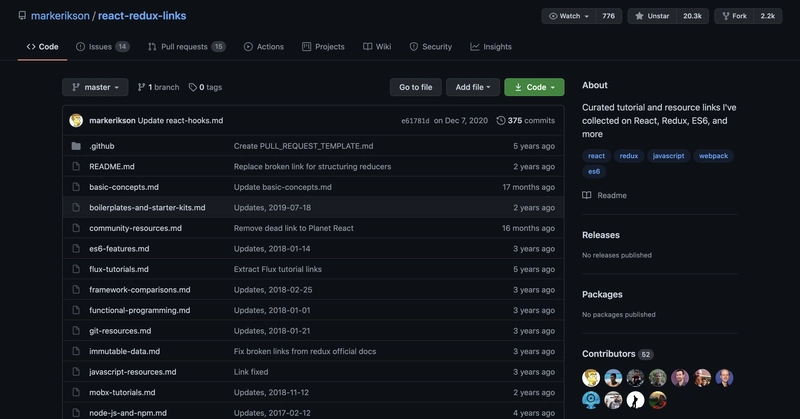
Task: Open commit message 'Remove dead link to Planet React'
Action: (293, 228)
